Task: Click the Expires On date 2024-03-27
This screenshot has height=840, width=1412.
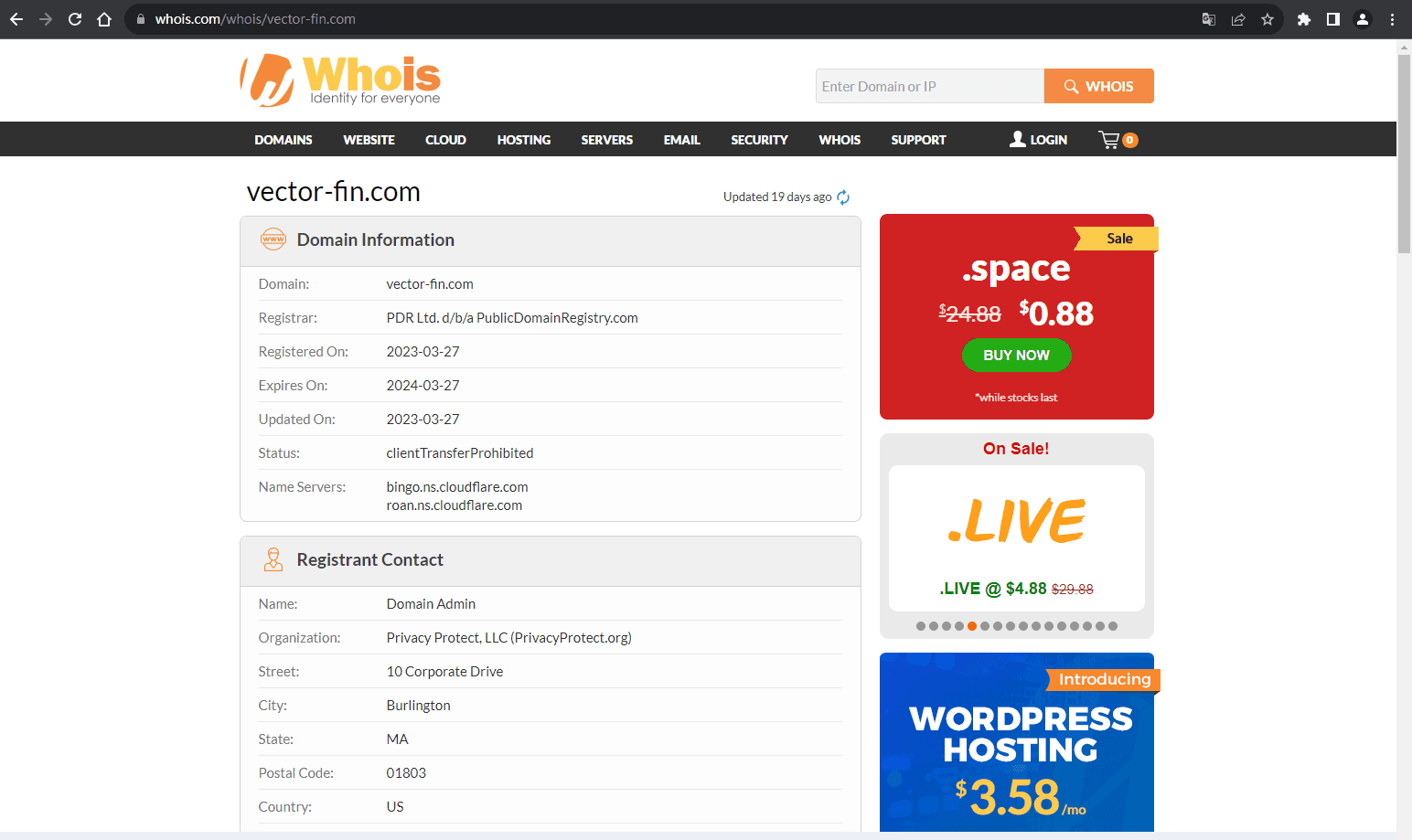Action: pyautogui.click(x=423, y=386)
